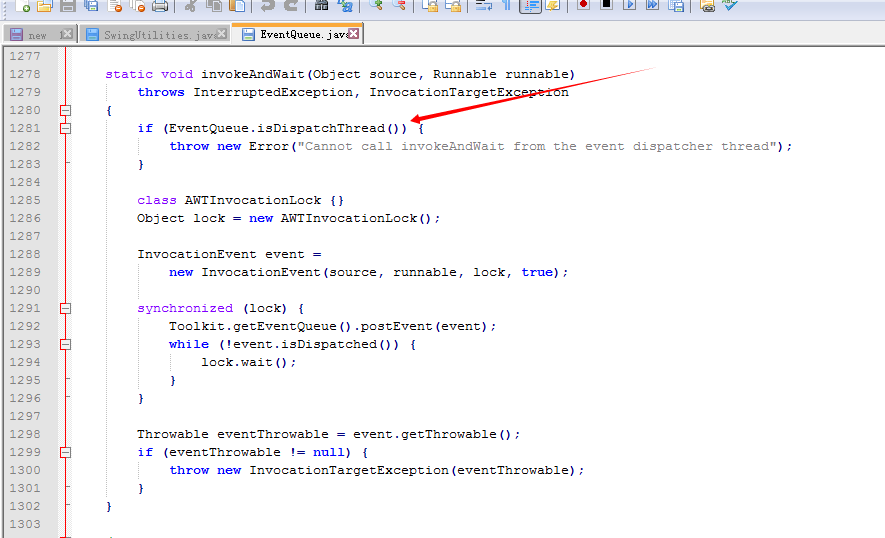Create a new document from the toolbar

(x=21, y=6)
